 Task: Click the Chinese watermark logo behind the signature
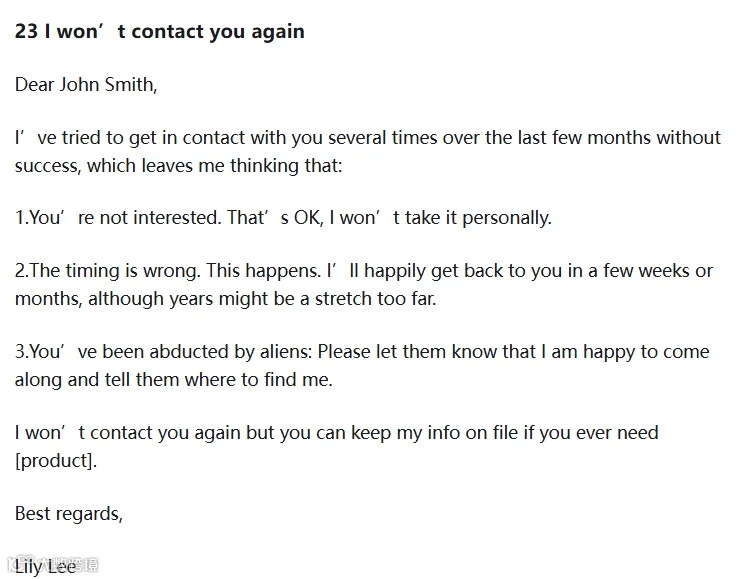pyautogui.click(x=53, y=564)
